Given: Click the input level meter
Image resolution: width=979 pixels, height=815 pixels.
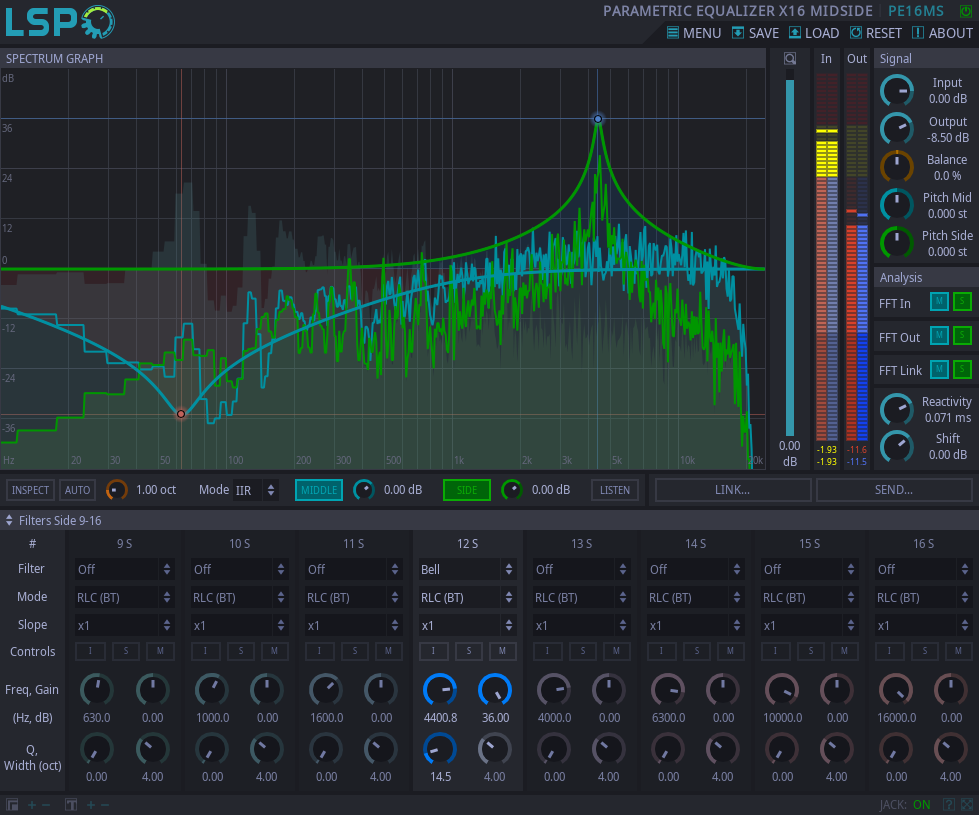Looking at the screenshot, I should 827,257.
